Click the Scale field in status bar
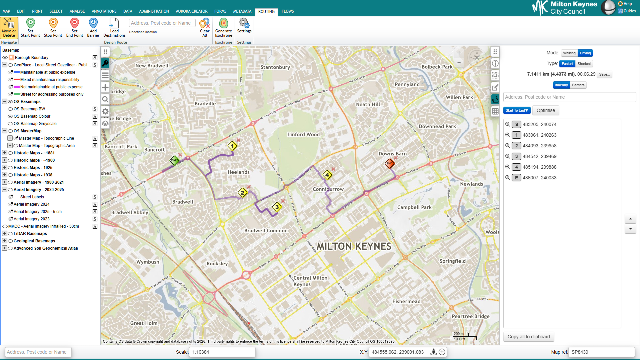 pos(222,352)
